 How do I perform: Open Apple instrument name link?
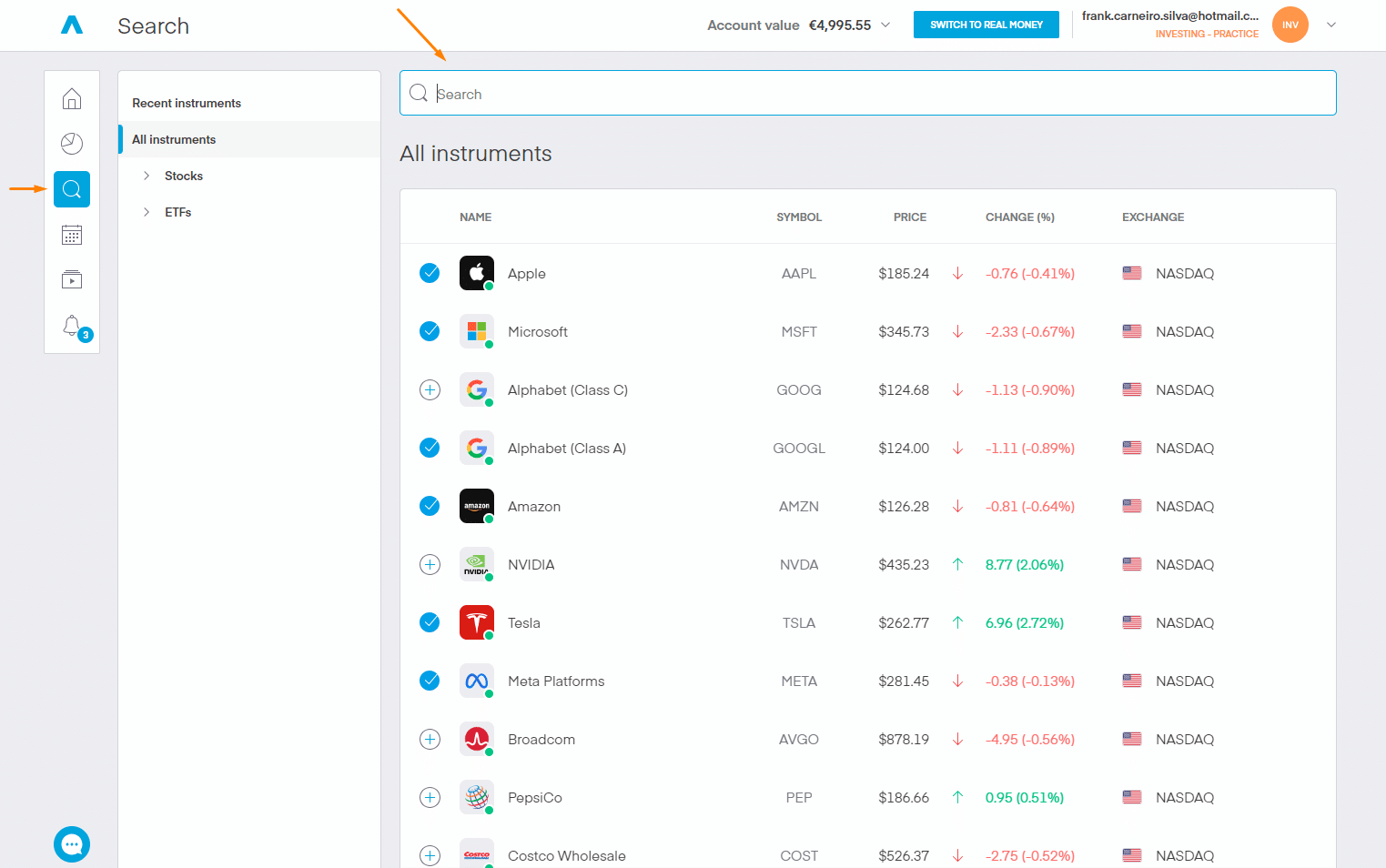527,274
